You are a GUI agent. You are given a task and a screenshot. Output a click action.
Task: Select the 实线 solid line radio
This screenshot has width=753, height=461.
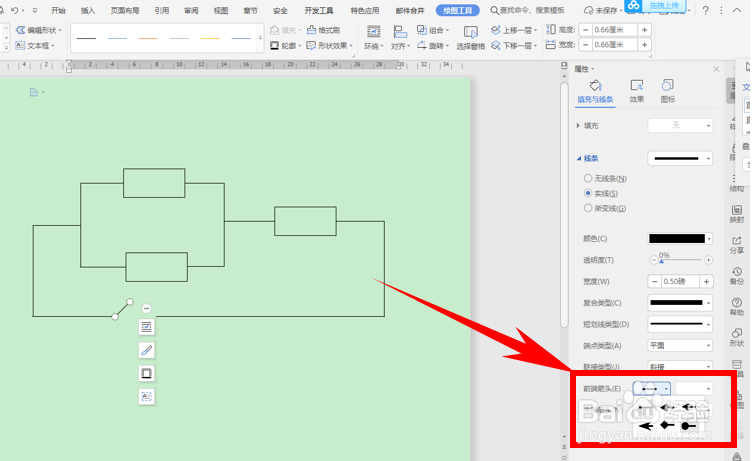[x=588, y=193]
